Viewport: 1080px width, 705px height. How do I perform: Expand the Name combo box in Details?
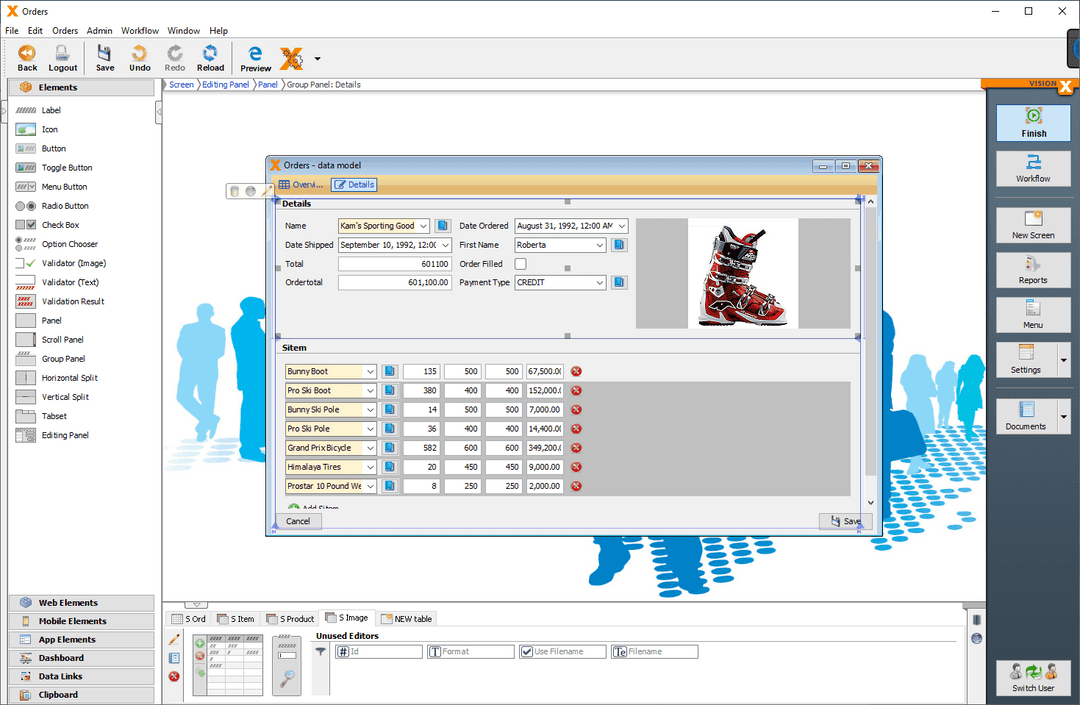424,225
